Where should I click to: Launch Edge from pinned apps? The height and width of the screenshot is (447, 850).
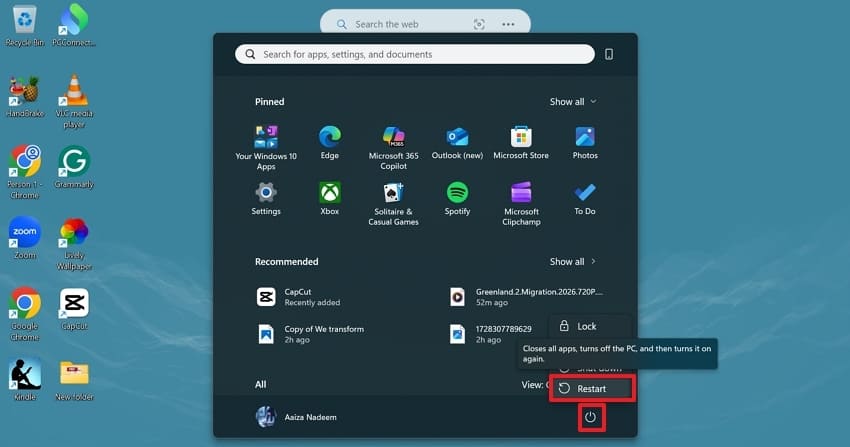(330, 142)
